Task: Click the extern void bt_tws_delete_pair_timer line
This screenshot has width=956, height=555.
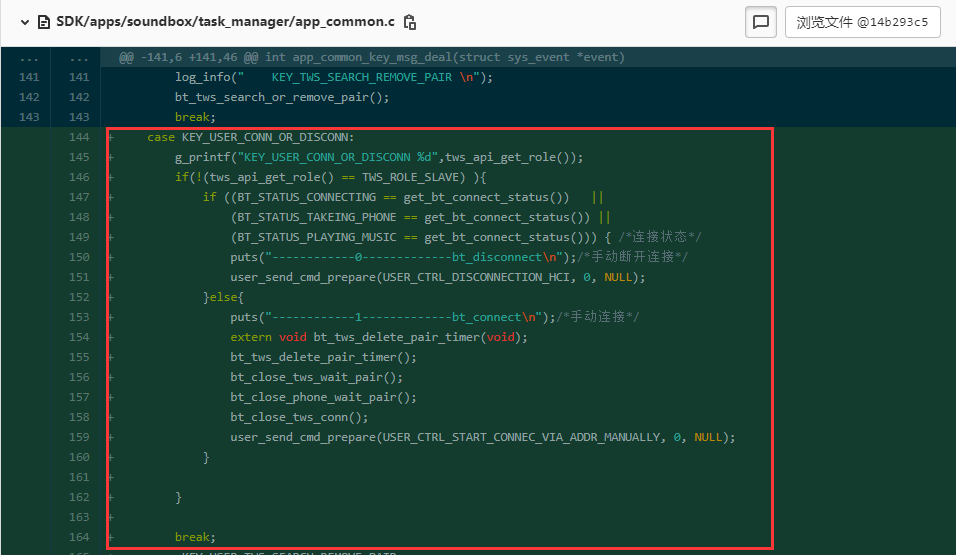Action: [379, 337]
